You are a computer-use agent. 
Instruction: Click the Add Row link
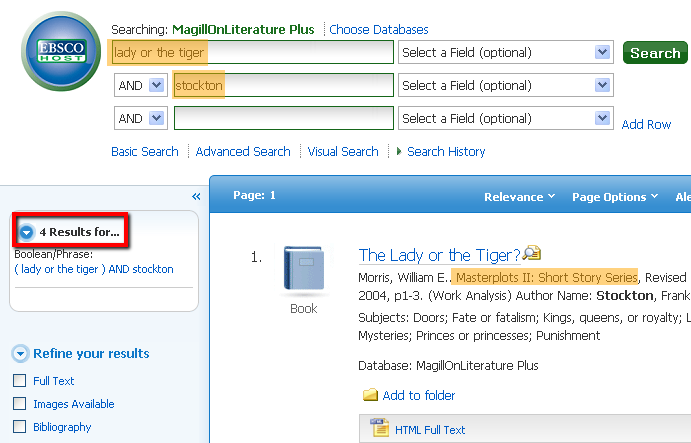(646, 124)
